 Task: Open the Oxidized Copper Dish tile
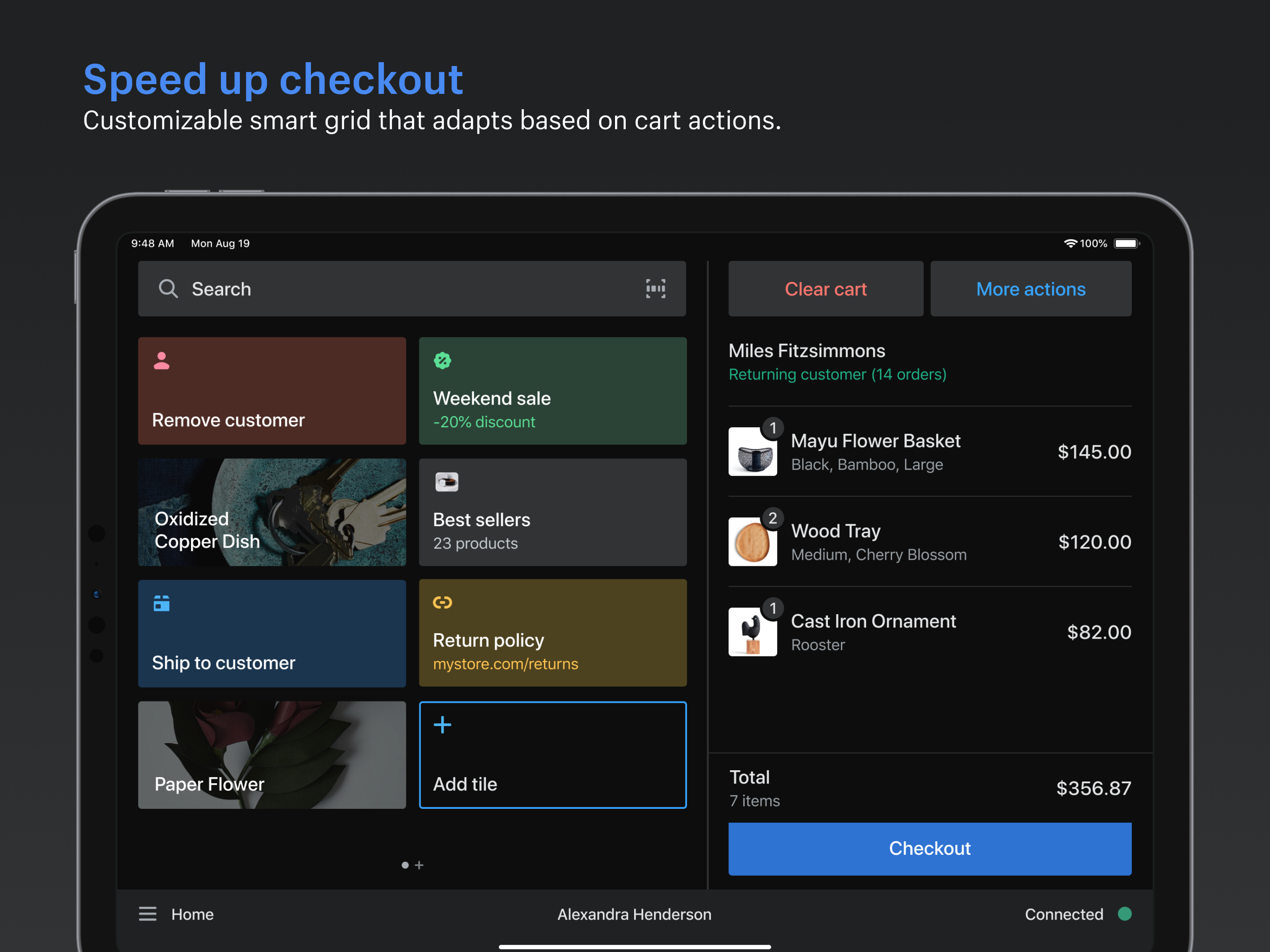(x=271, y=513)
